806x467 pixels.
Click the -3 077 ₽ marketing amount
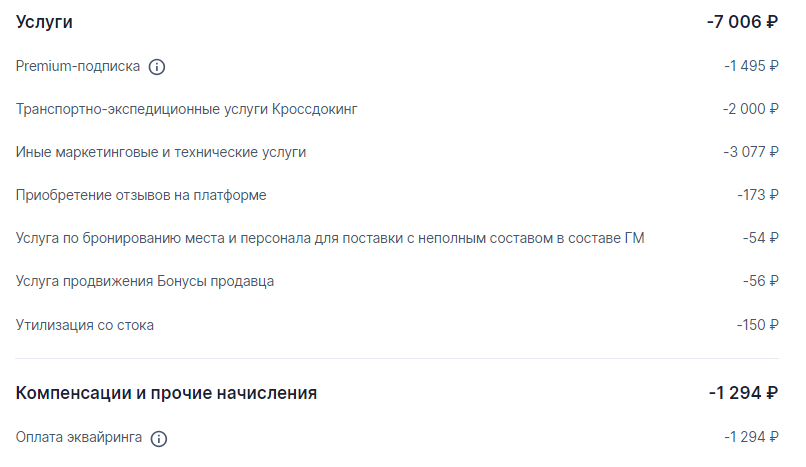(x=751, y=152)
